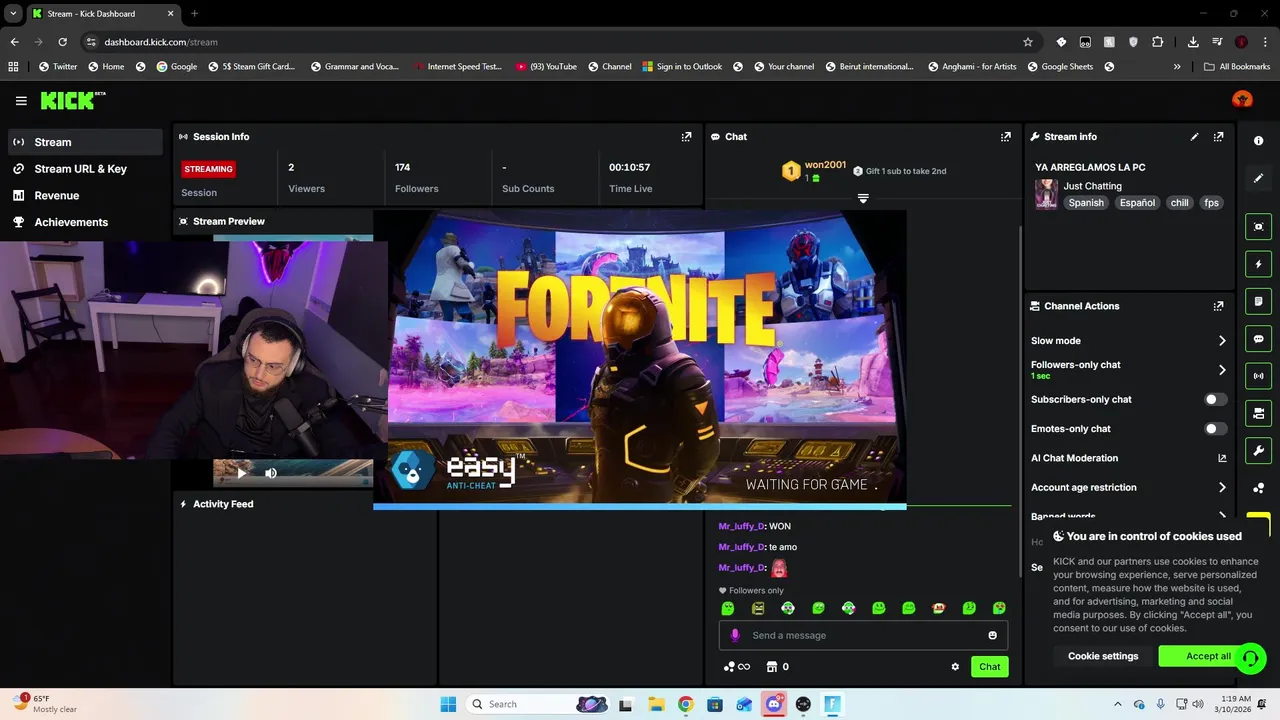The width and height of the screenshot is (1280, 720).
Task: Open the hamburger menu next to KICK logo
Action: coord(21,101)
